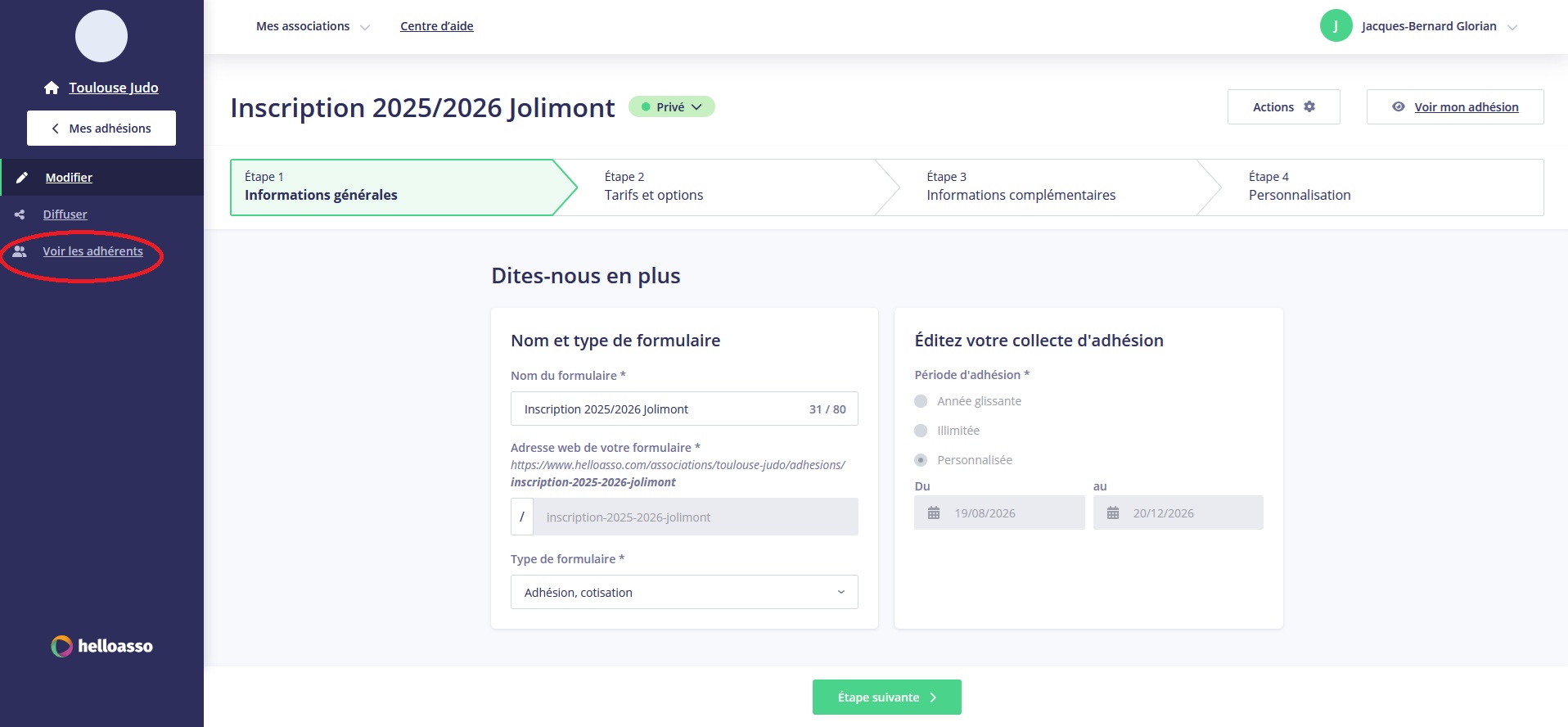
Task: Click the eye icon near Voir mon adhésion
Action: click(x=1399, y=107)
